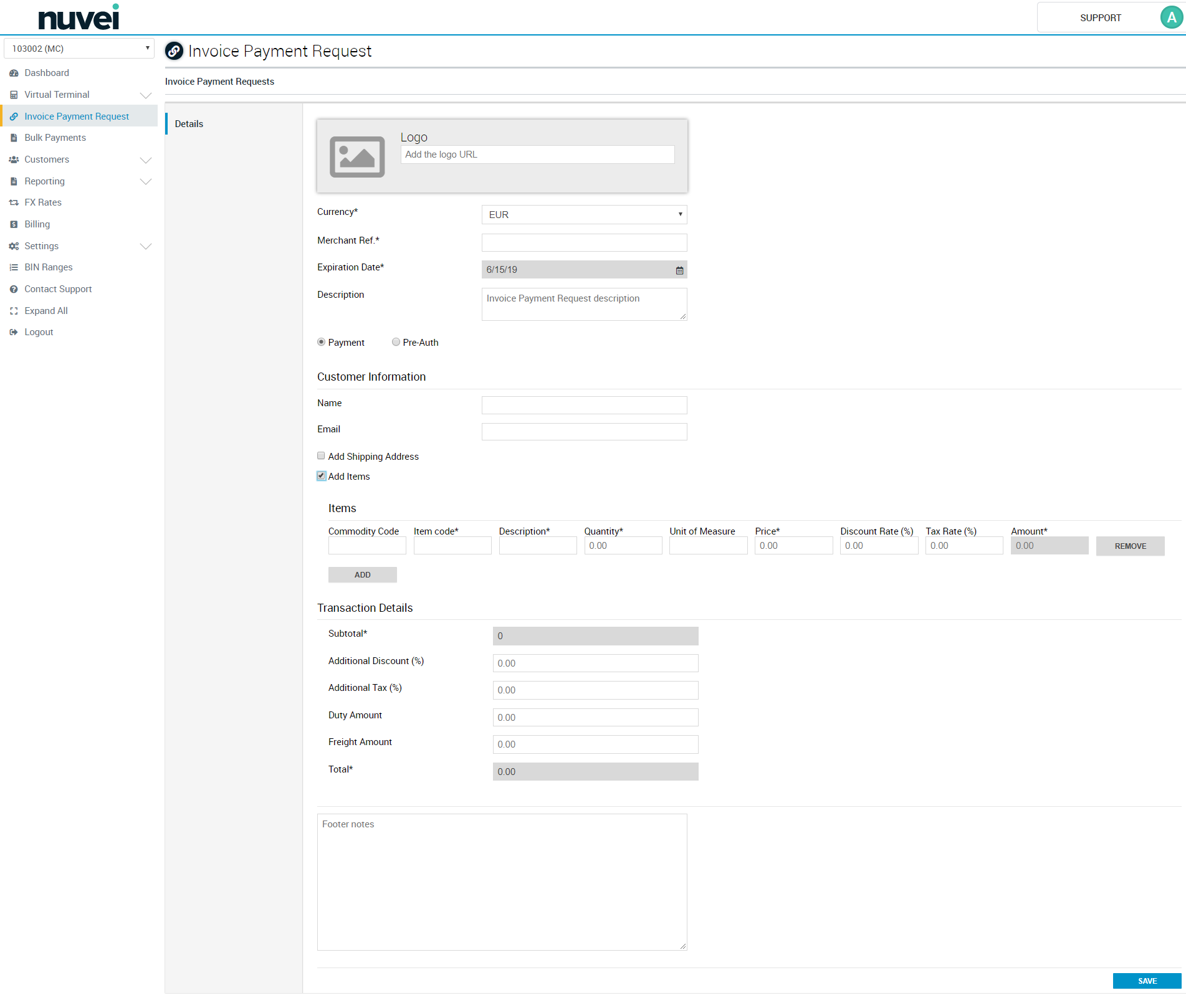Expand the Reporting menu chevron
1186x1008 pixels.
(146, 182)
